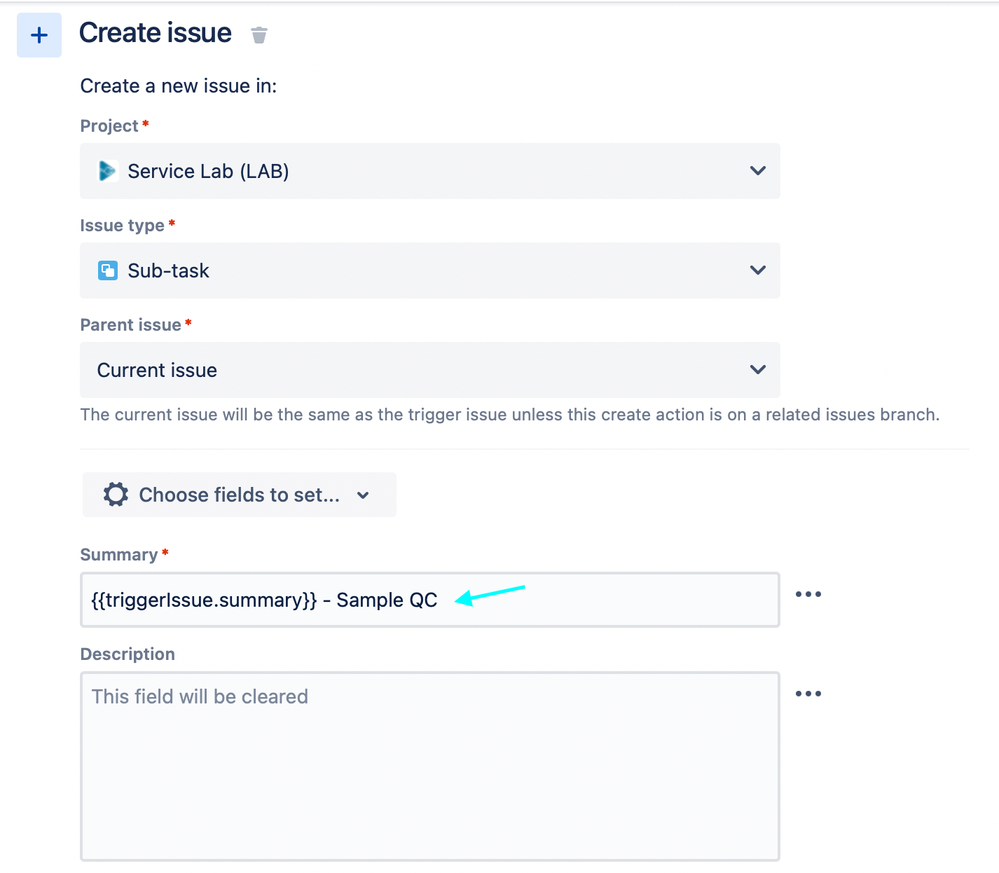Delete the action with the trash icon
This screenshot has width=999, height=873.
(x=259, y=35)
